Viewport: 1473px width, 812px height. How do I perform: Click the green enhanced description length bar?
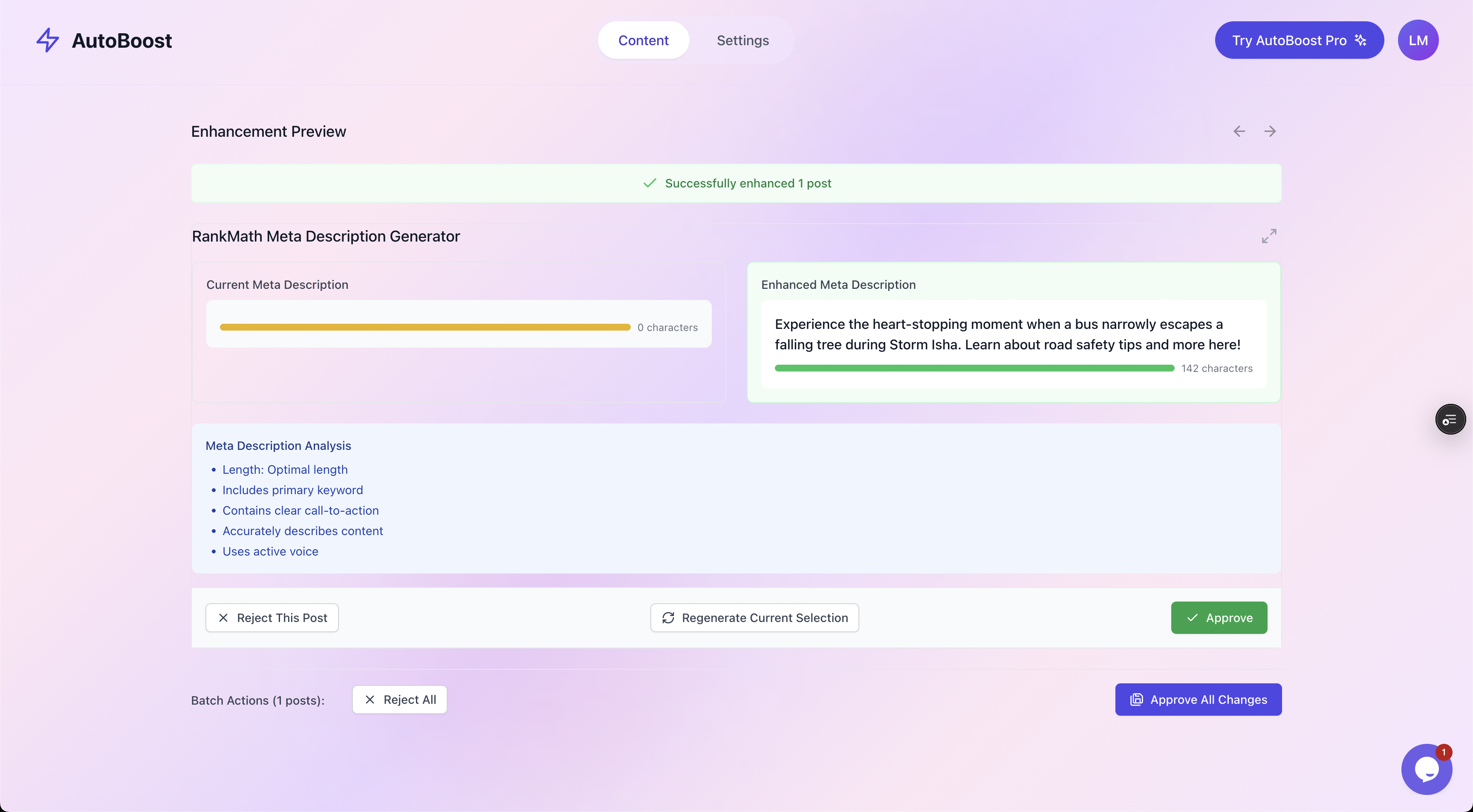coord(974,369)
